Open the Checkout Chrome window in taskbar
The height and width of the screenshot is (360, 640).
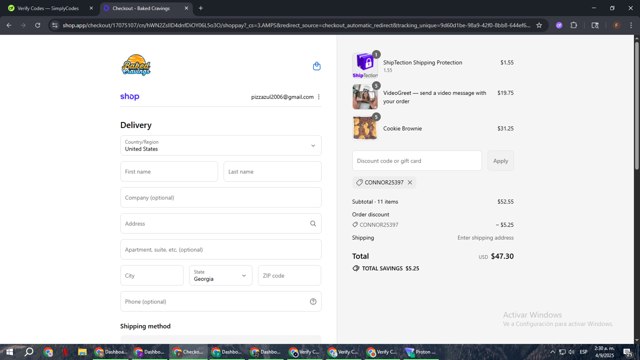[x=188, y=352]
